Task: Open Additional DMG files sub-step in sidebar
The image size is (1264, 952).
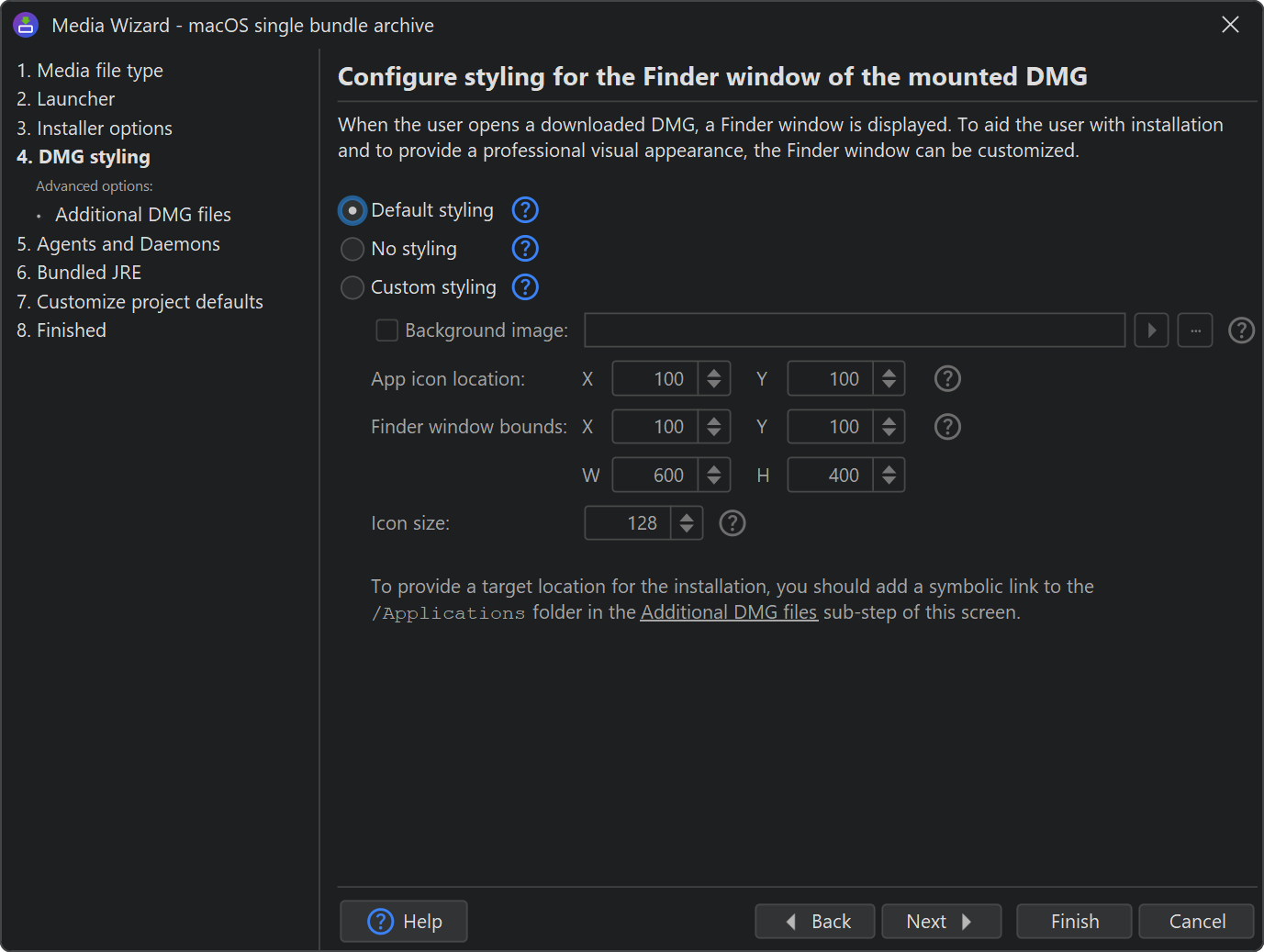Action: click(143, 215)
